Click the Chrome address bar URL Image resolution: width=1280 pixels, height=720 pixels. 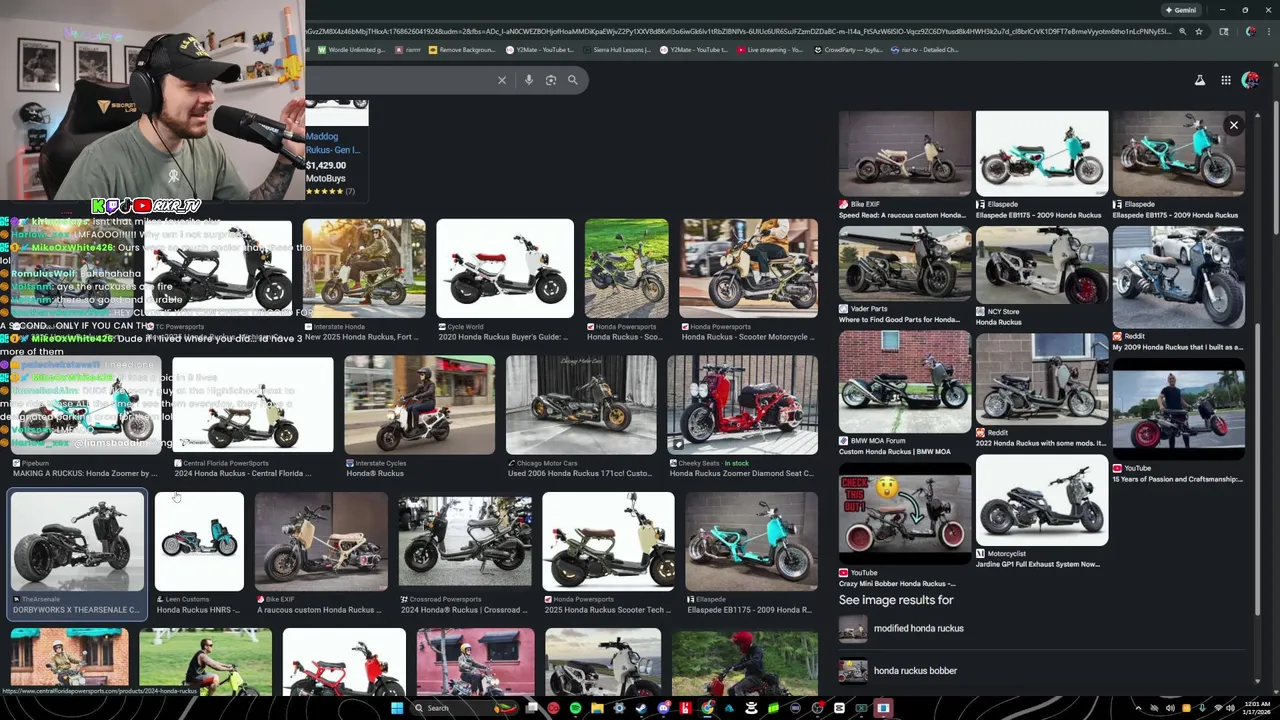(x=740, y=31)
